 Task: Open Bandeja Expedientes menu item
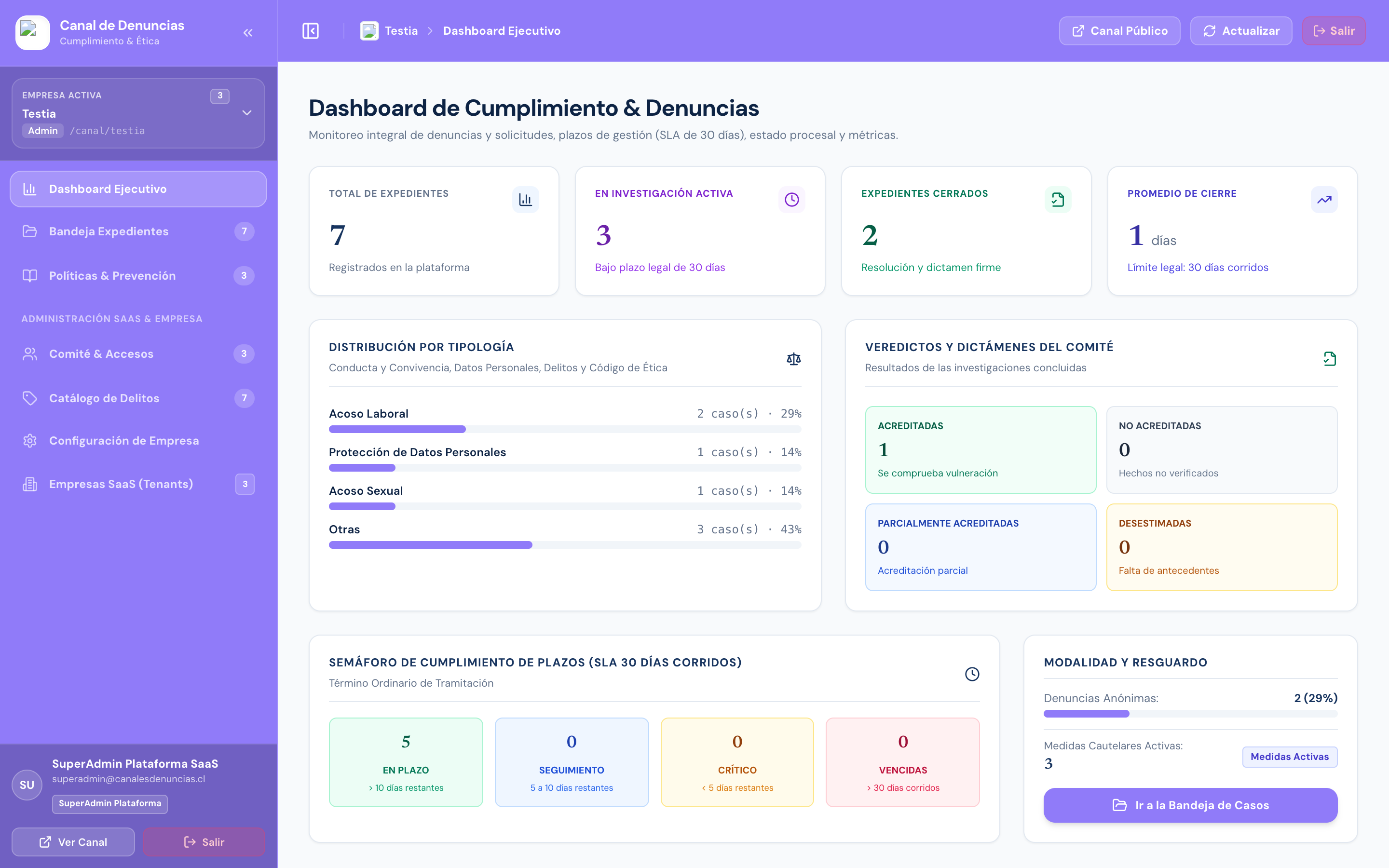pyautogui.click(x=138, y=231)
